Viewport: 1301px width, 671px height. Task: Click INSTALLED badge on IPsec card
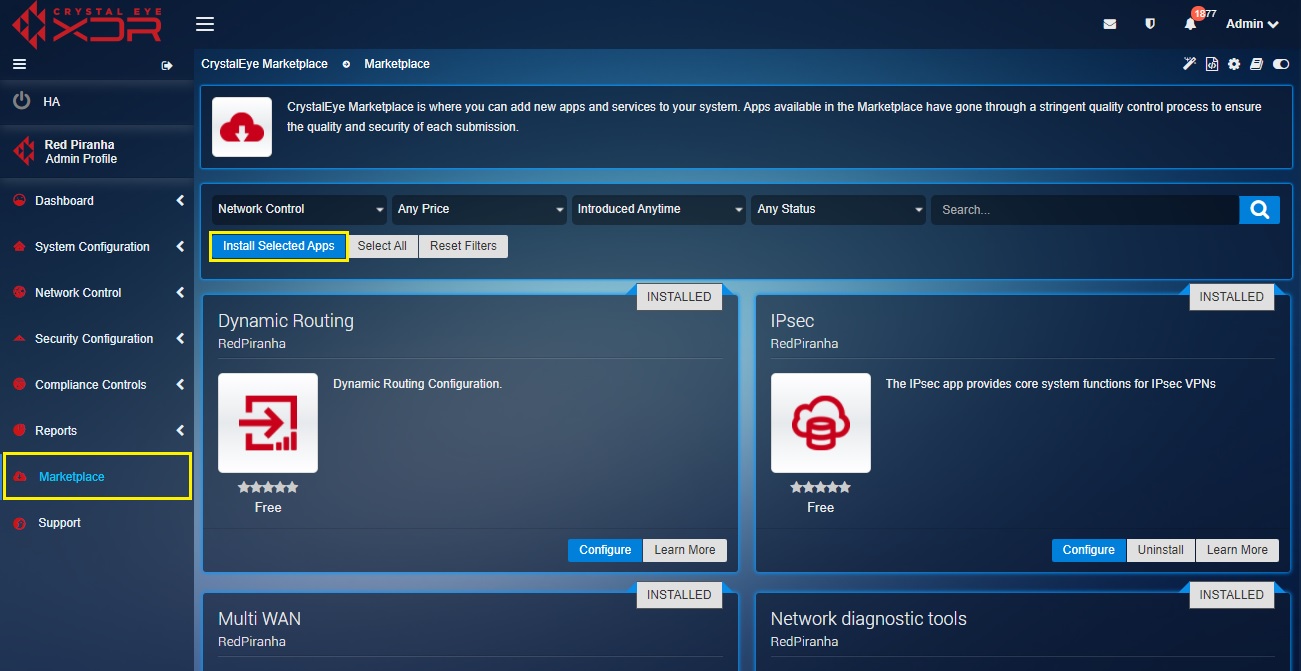tap(1232, 297)
